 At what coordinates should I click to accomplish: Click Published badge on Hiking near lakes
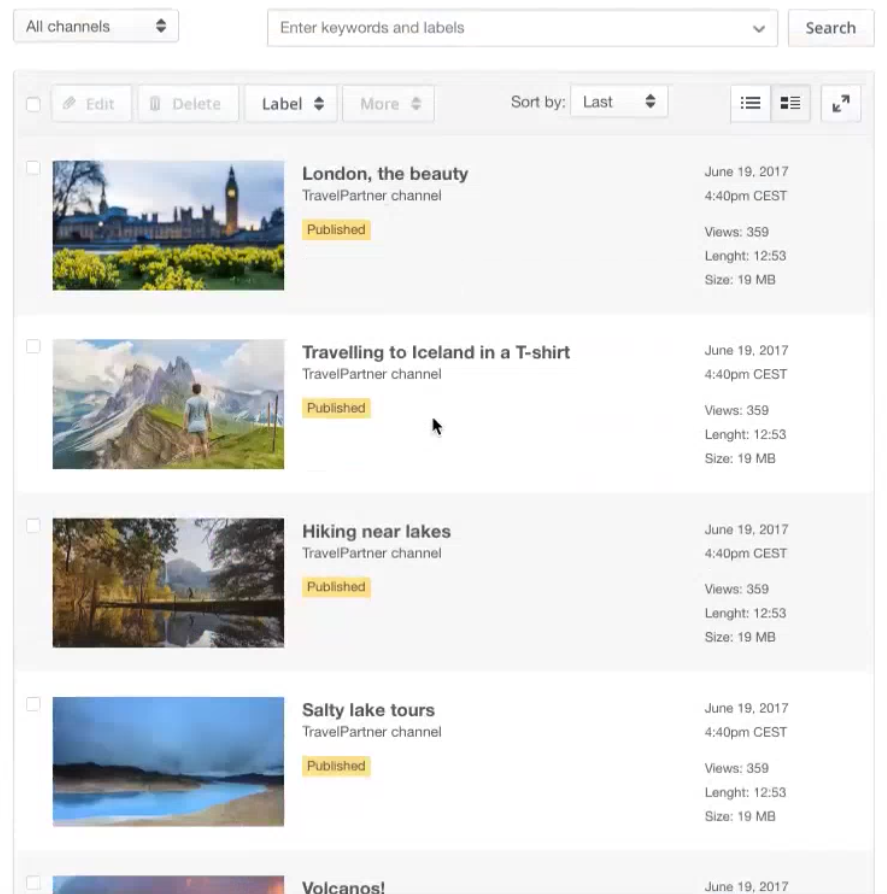(x=336, y=587)
